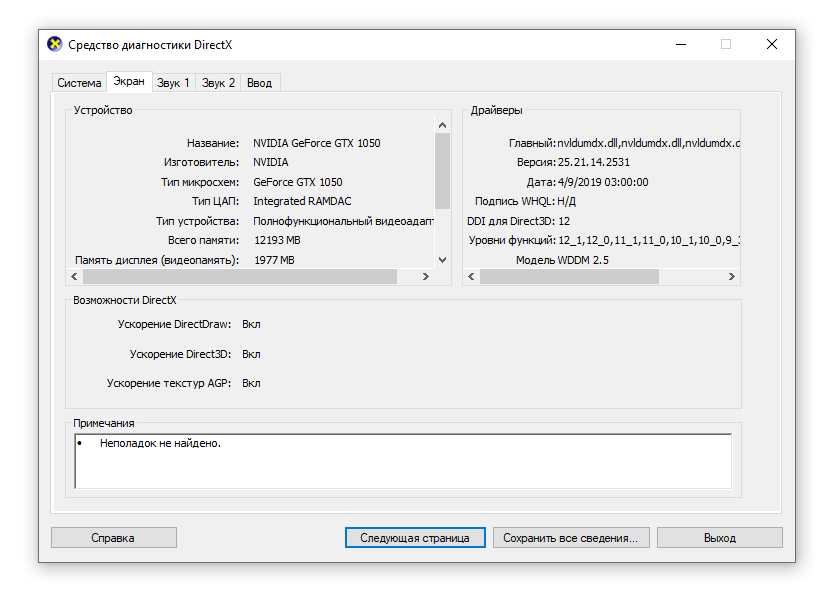Click the DirectX diagnostic icon in title bar

coord(54,44)
